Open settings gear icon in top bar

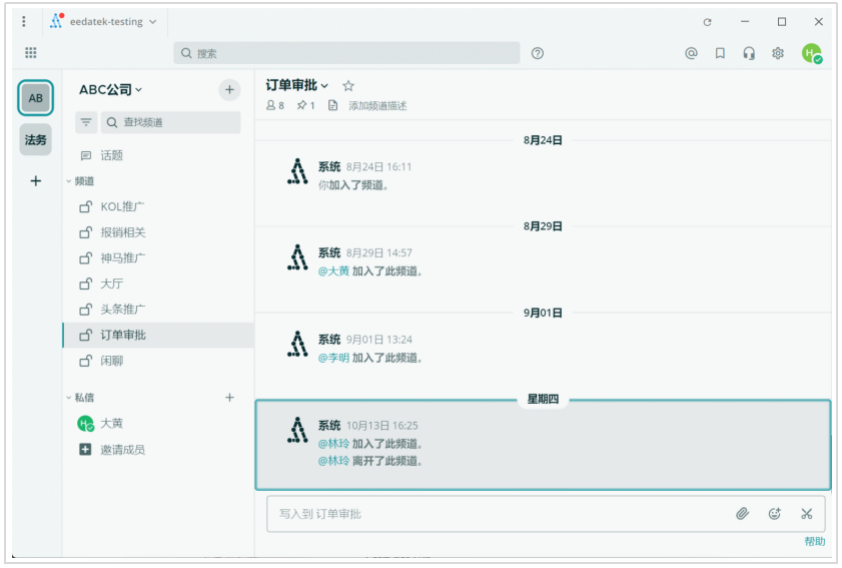click(778, 53)
